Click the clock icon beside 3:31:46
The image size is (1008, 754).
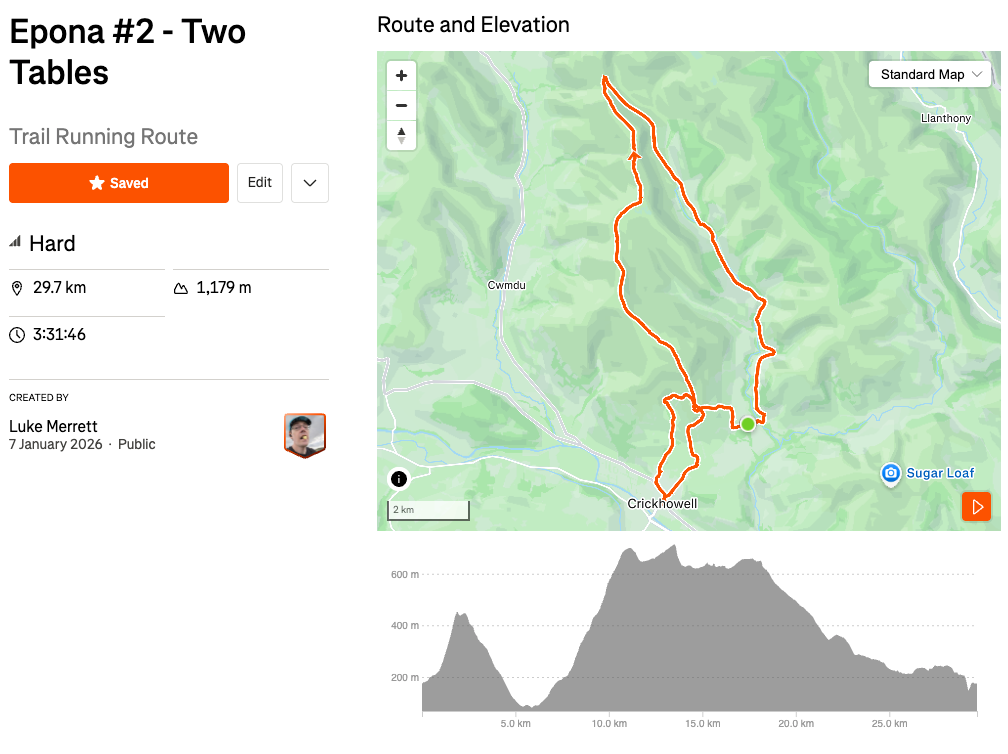tap(17, 335)
